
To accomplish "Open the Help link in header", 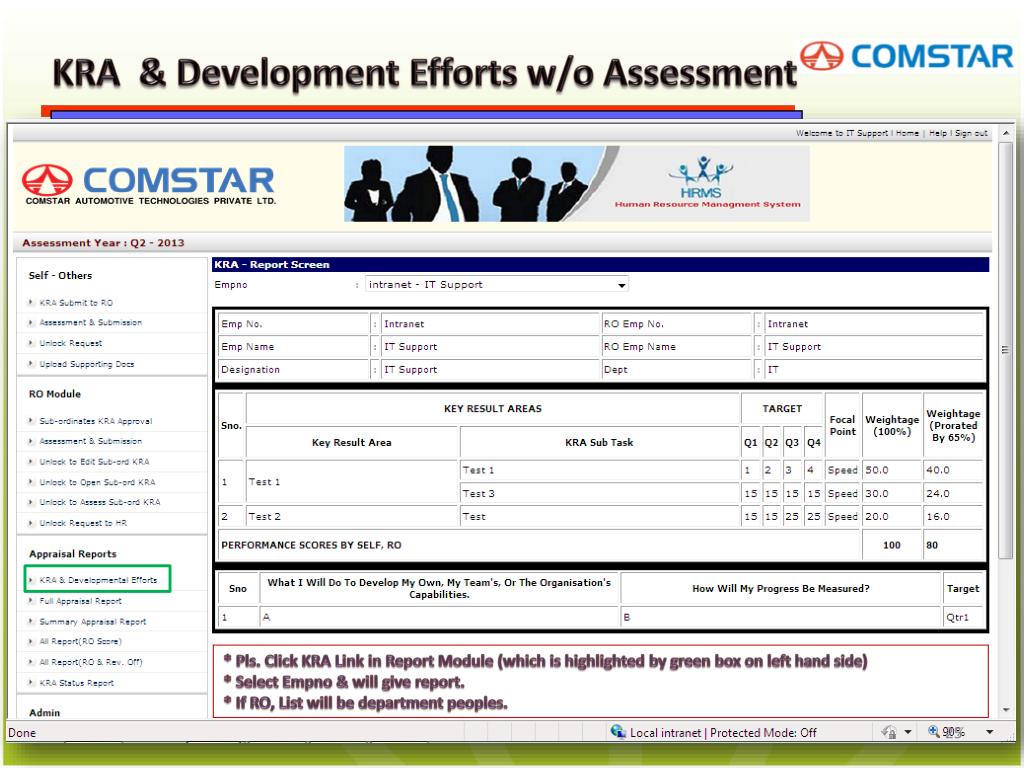I will pyautogui.click(x=938, y=133).
